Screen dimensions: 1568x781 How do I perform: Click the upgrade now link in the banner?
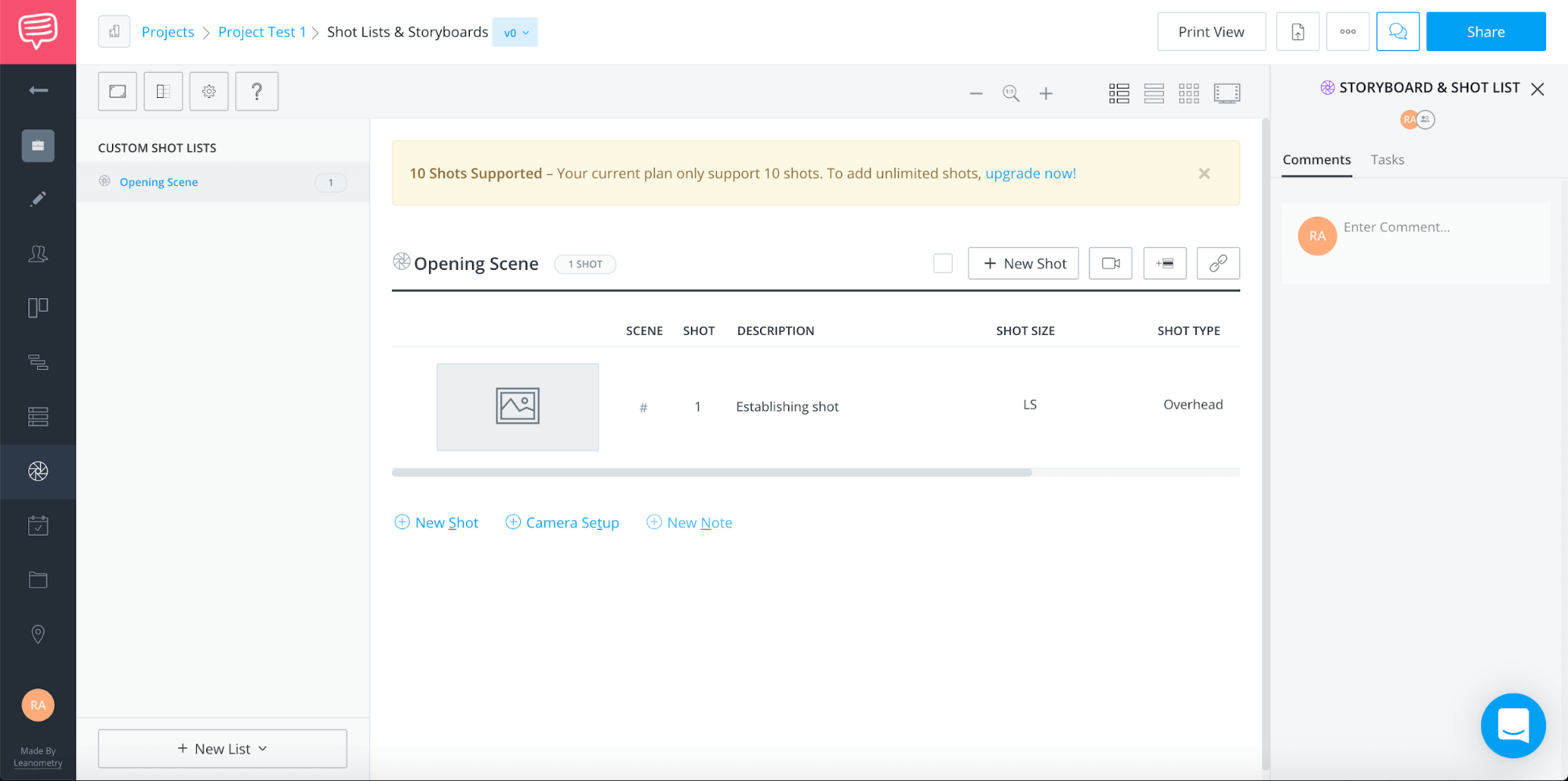pyautogui.click(x=1030, y=173)
